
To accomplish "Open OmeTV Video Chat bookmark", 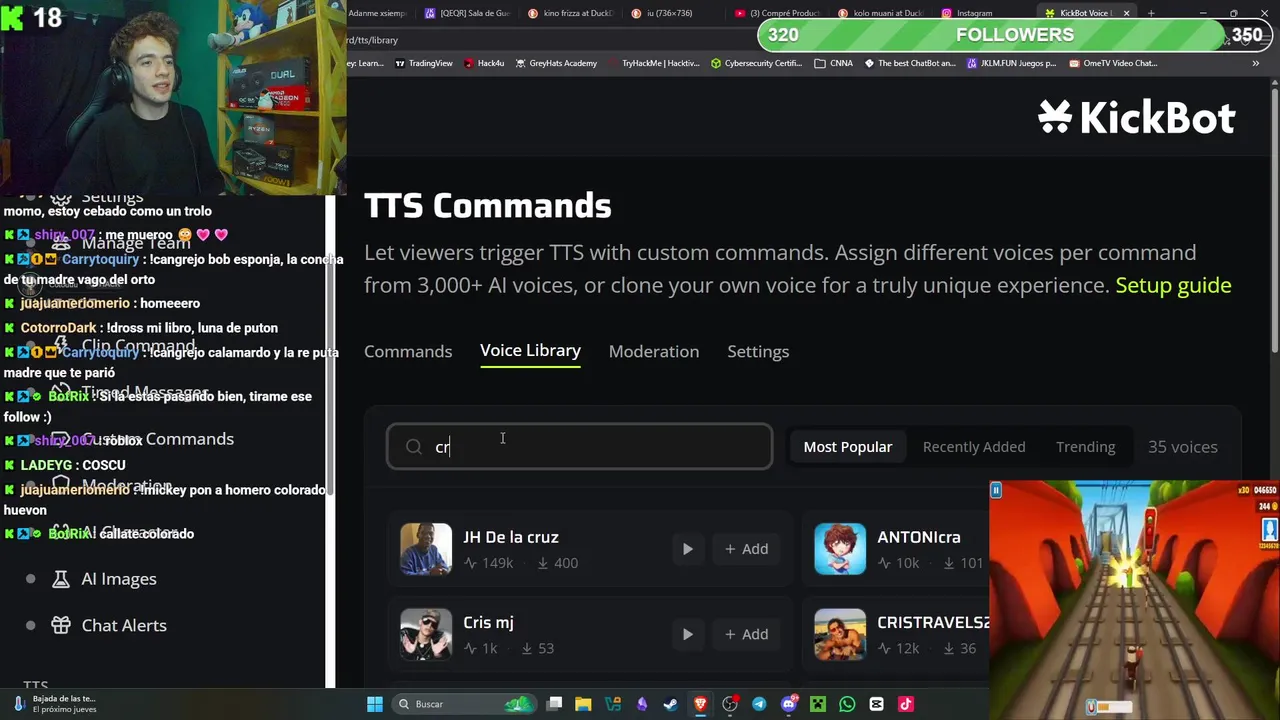I will [x=1113, y=63].
